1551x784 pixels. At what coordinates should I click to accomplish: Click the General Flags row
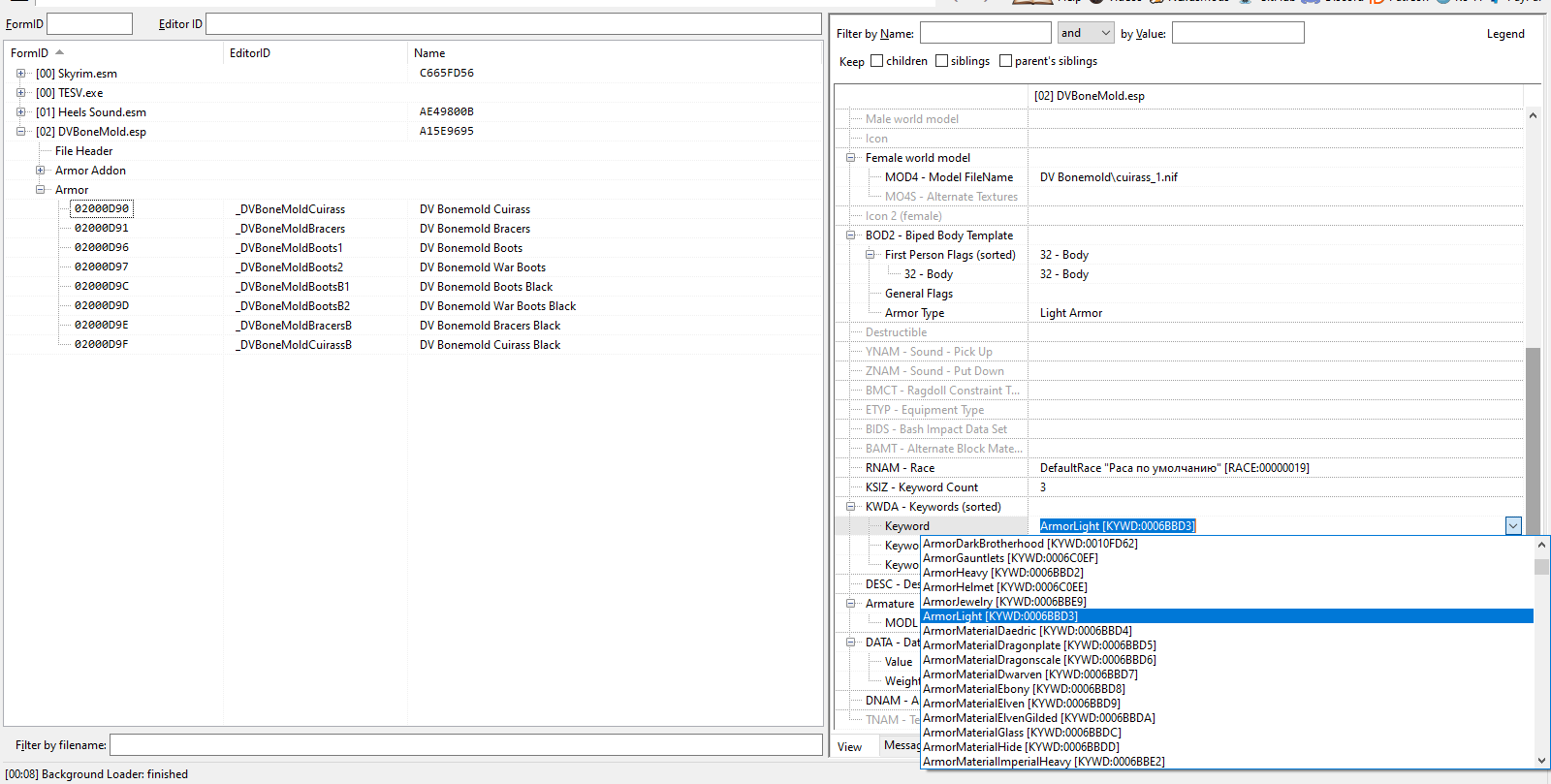[x=1179, y=294]
